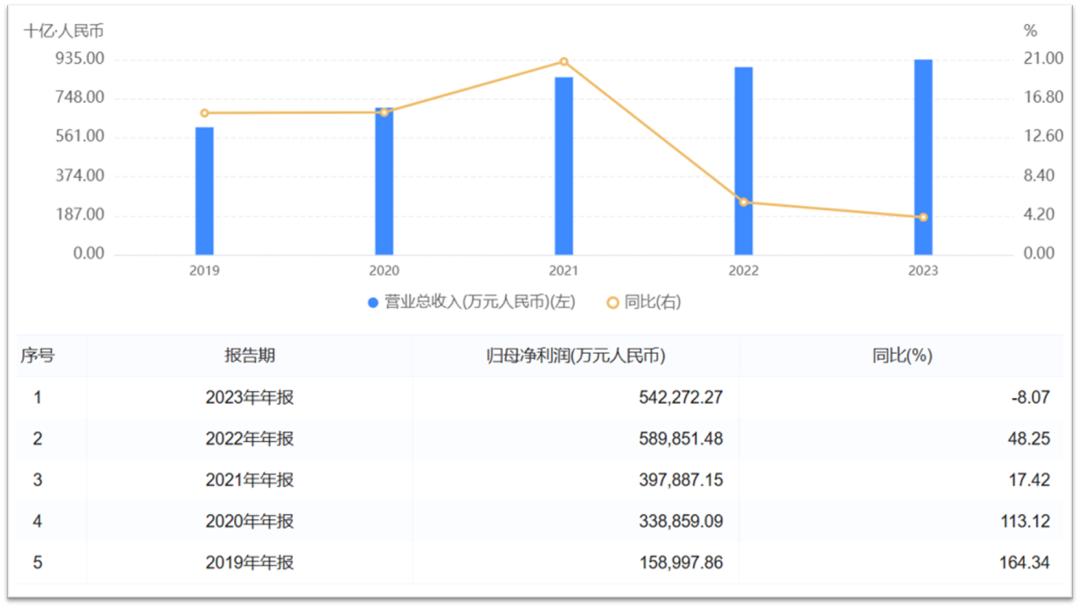Open the 2021年年报 report entry
The image size is (1080, 608).
click(249, 480)
